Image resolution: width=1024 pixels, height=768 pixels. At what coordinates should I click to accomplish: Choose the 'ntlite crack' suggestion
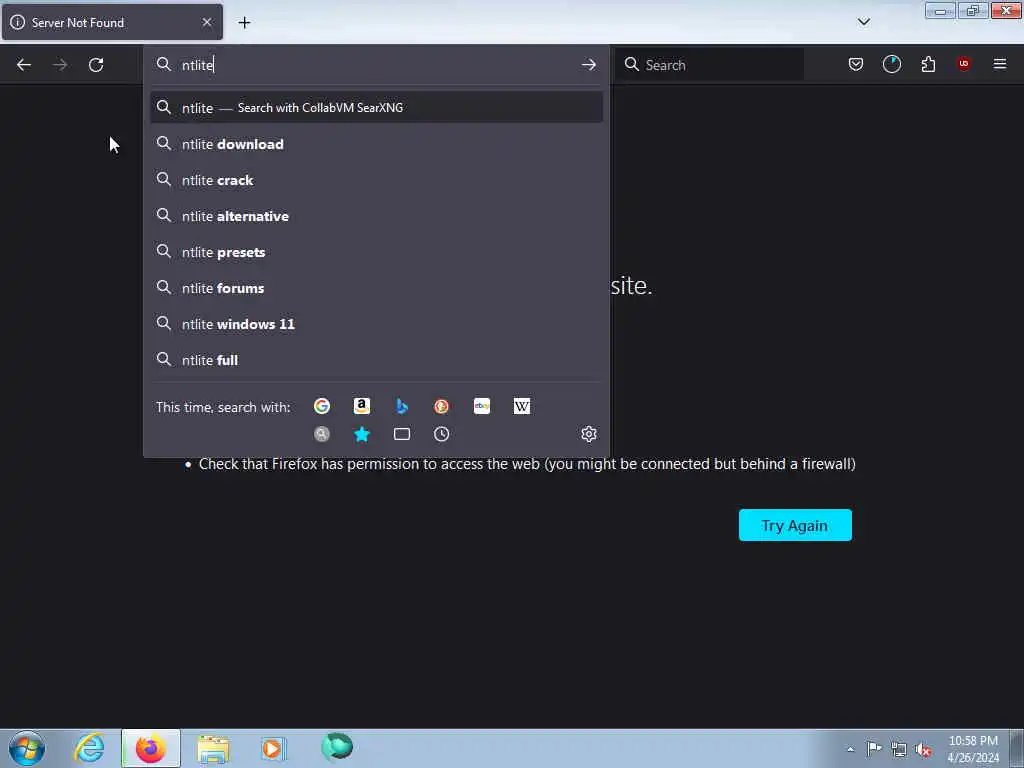[377, 180]
